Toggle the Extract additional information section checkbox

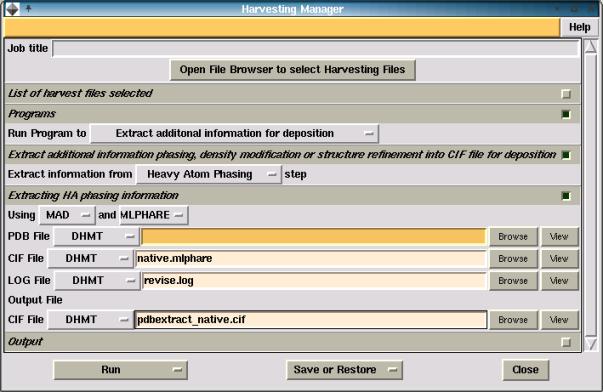[x=566, y=155]
